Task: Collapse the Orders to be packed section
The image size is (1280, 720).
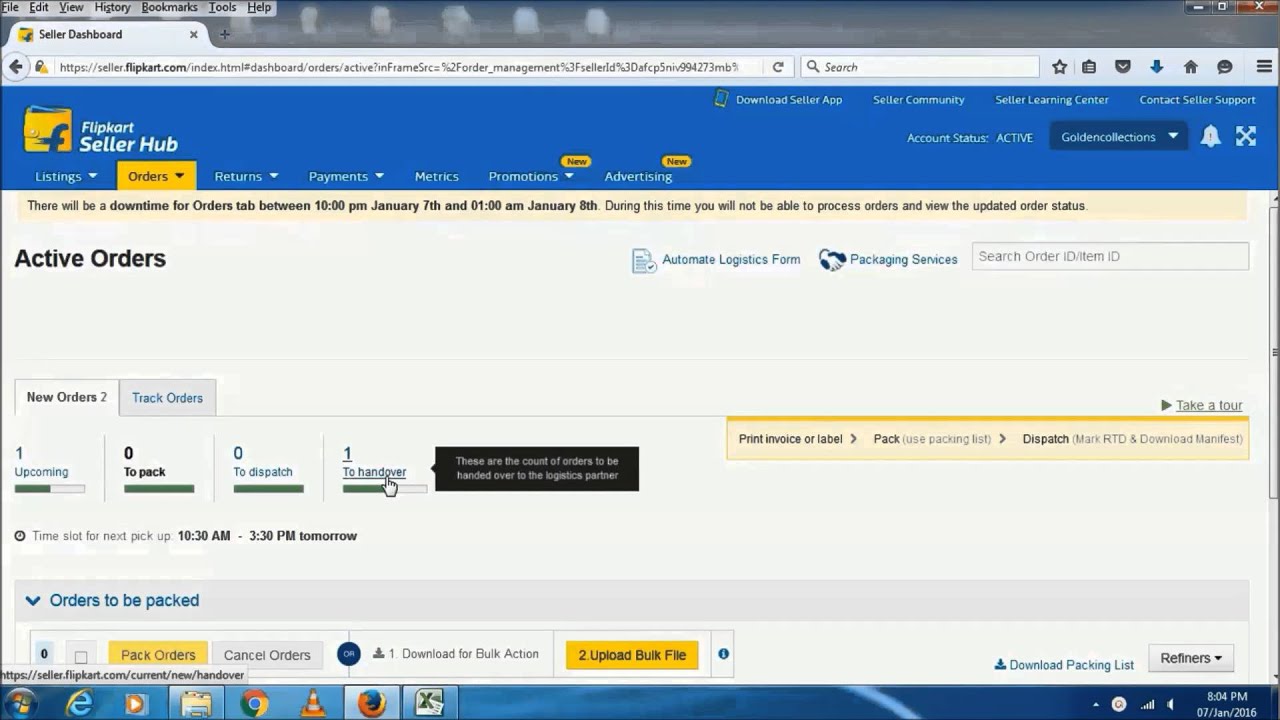Action: (x=33, y=601)
